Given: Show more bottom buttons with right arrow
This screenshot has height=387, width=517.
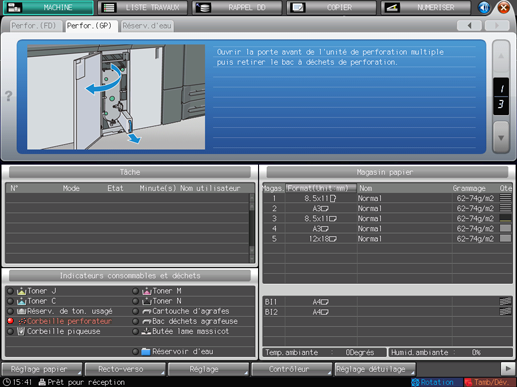Looking at the screenshot, I should point(508,369).
